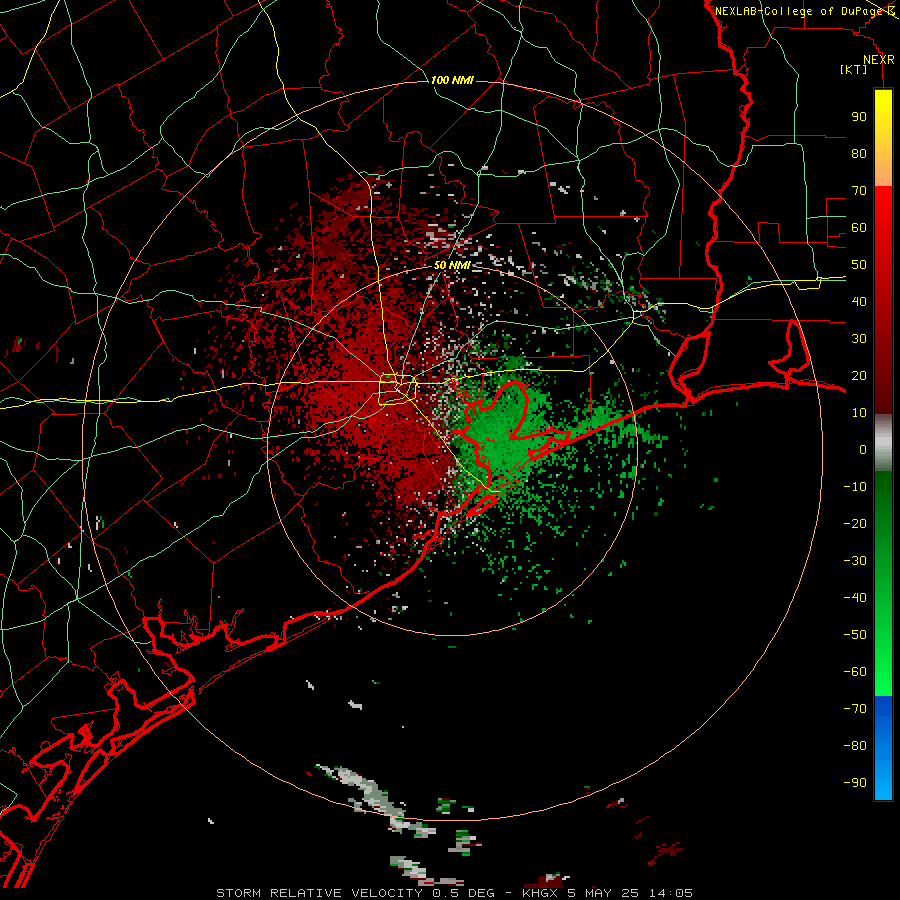The height and width of the screenshot is (900, 900).
Task: Click the positive 90 knot scale label
Action: (x=859, y=117)
